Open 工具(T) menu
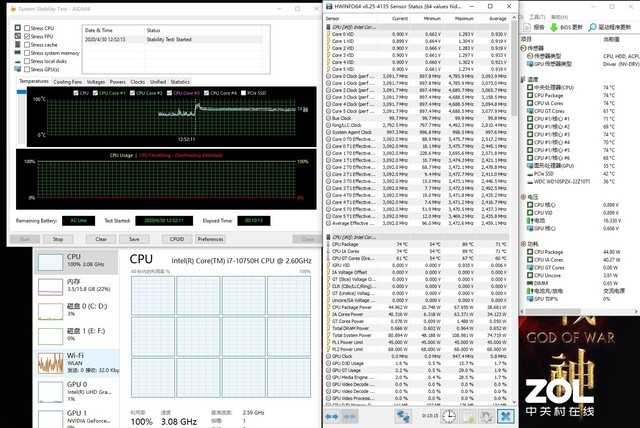640x428 pixels. point(537,17)
